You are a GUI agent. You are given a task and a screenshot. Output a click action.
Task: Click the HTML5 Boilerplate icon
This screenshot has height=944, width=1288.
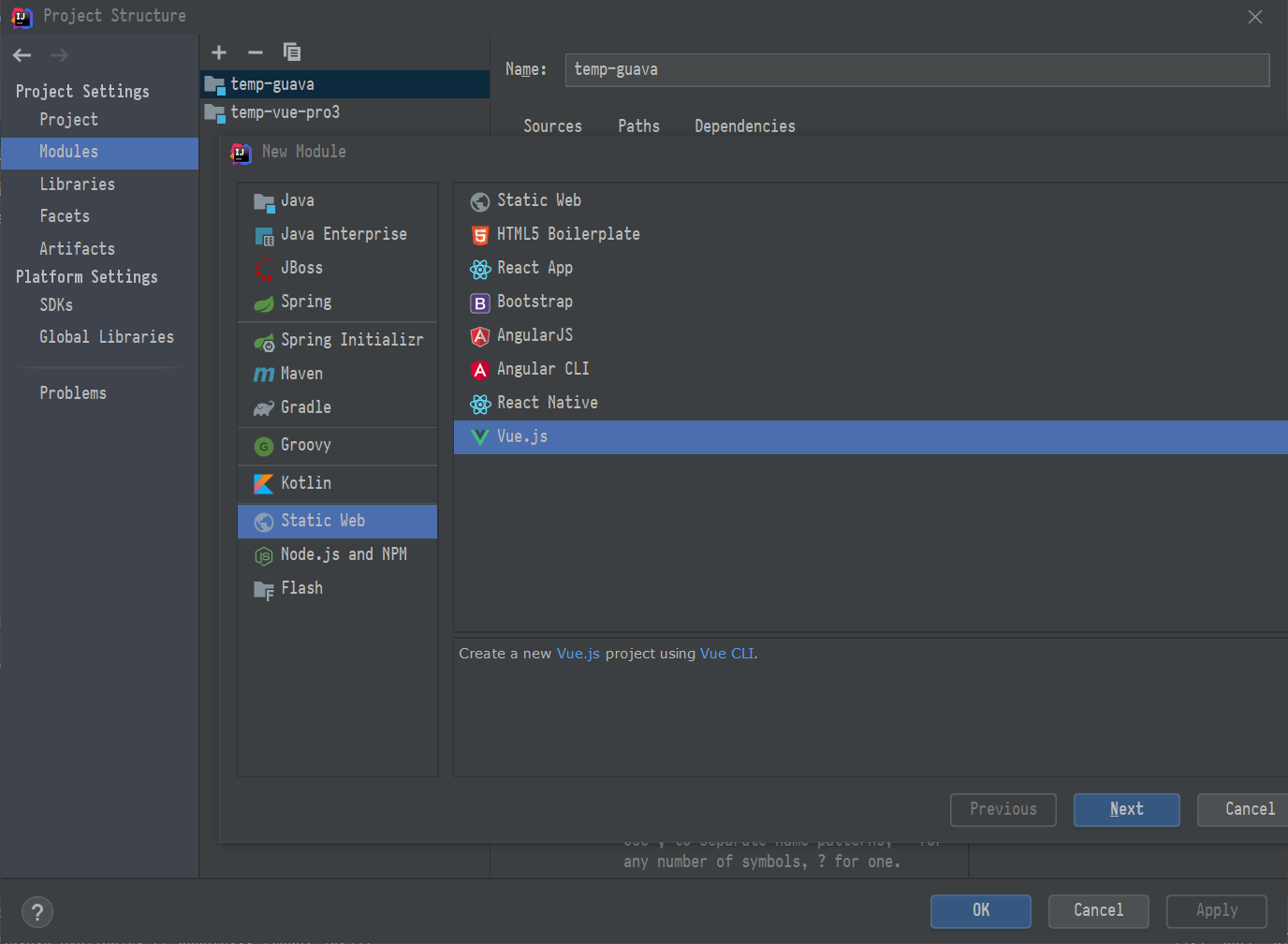click(480, 235)
